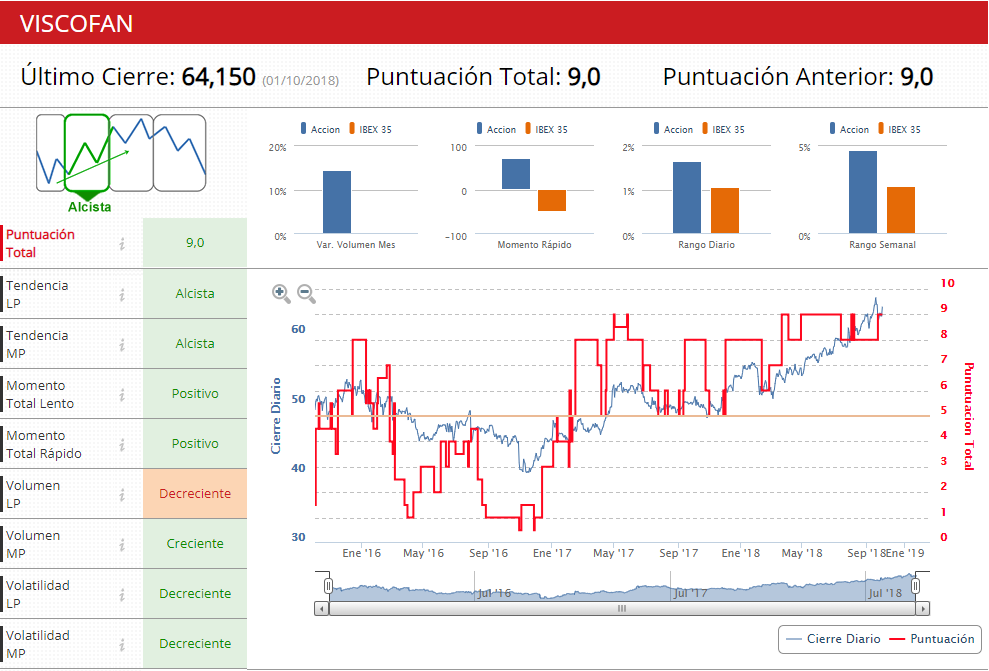The width and height of the screenshot is (989, 671).
Task: Click the orange IBEX bar in Rango Semanal
Action: [901, 210]
